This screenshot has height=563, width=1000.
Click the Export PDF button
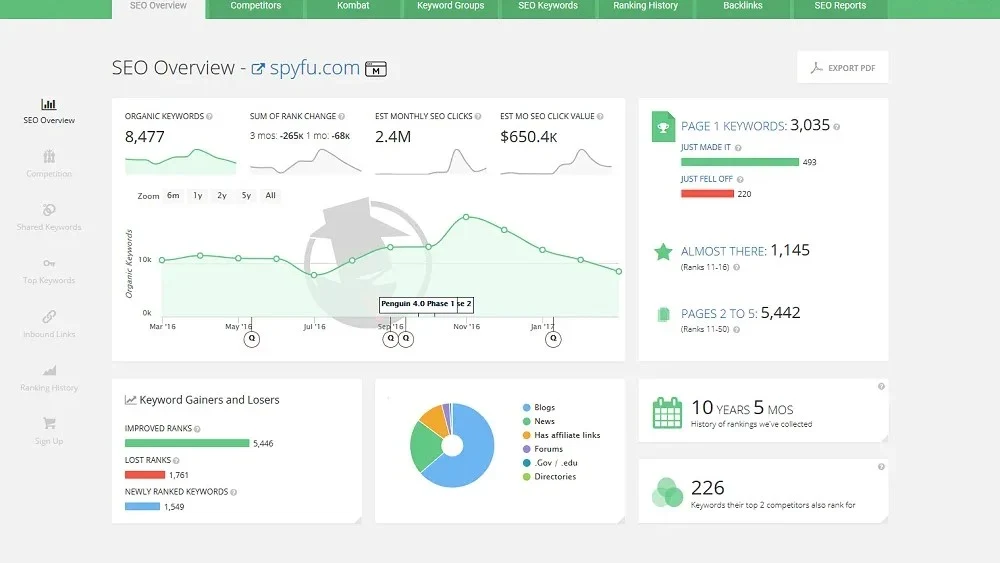pyautogui.click(x=842, y=68)
